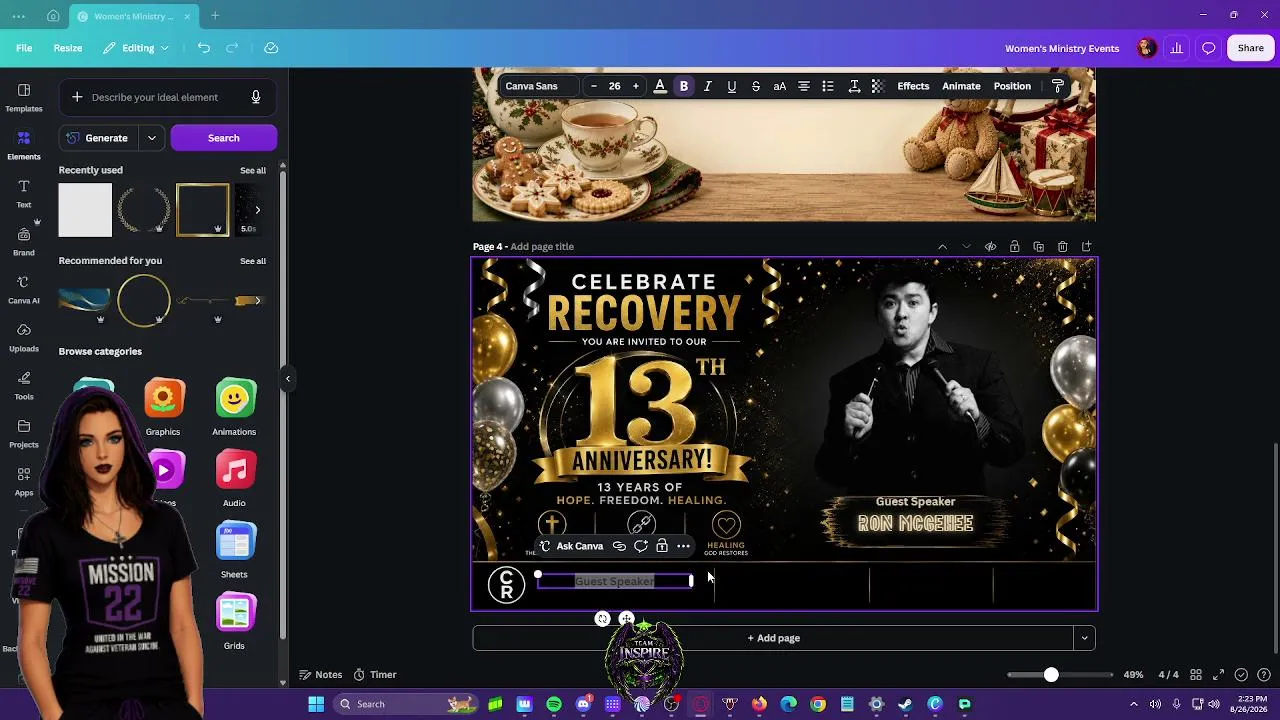This screenshot has width=1280, height=720.
Task: Toggle italic formatting
Action: pyautogui.click(x=708, y=86)
